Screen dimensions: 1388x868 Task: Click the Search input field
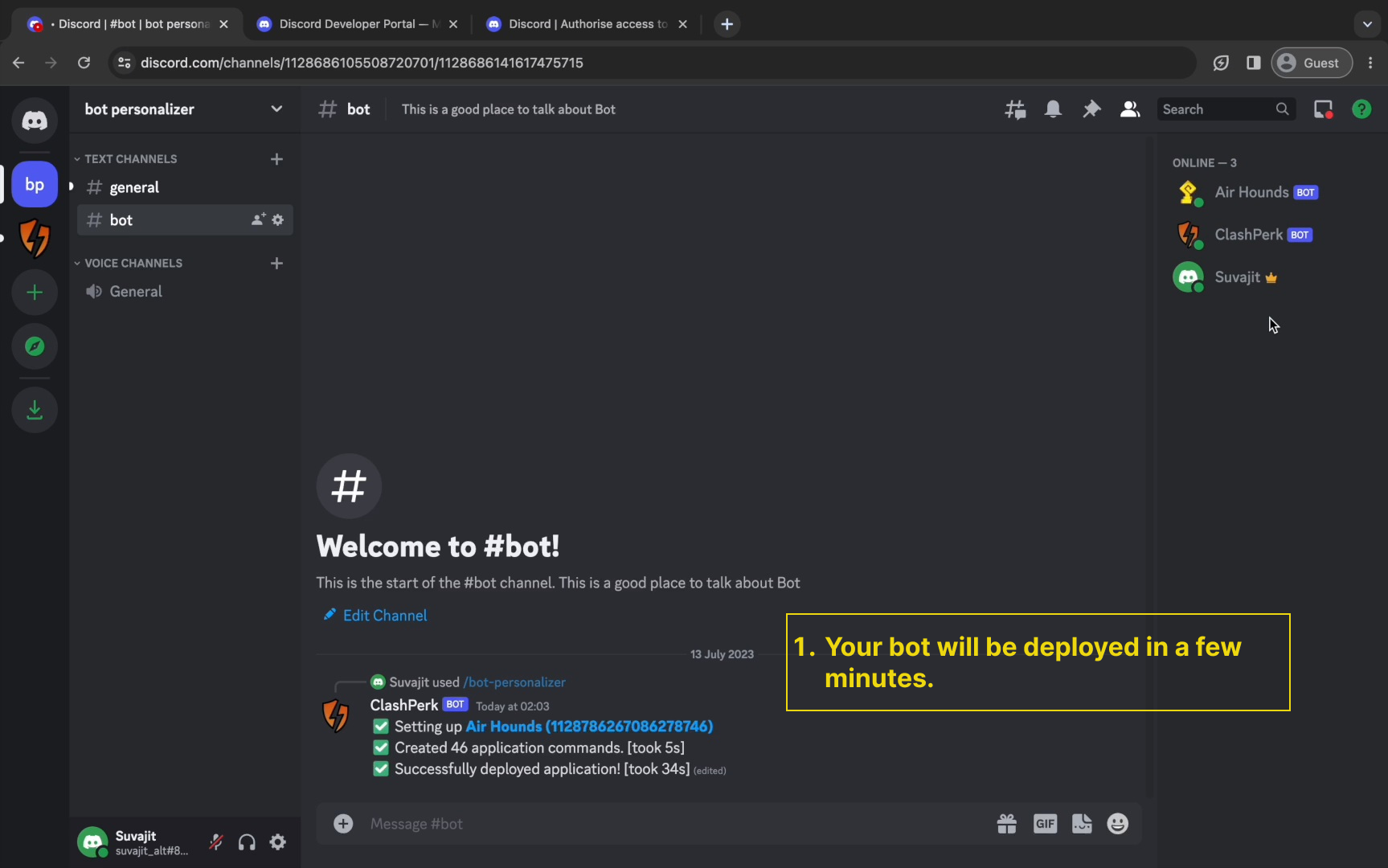tap(1215, 109)
